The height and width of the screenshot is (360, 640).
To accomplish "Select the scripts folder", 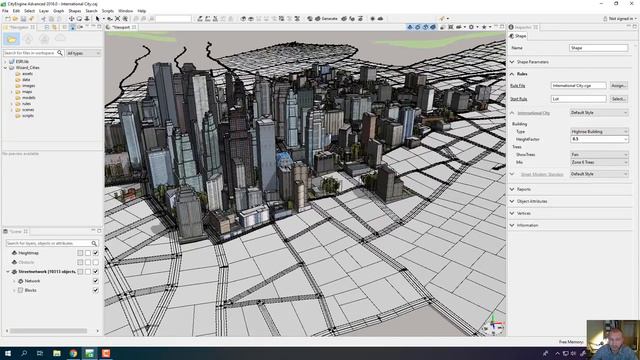I will [28, 116].
